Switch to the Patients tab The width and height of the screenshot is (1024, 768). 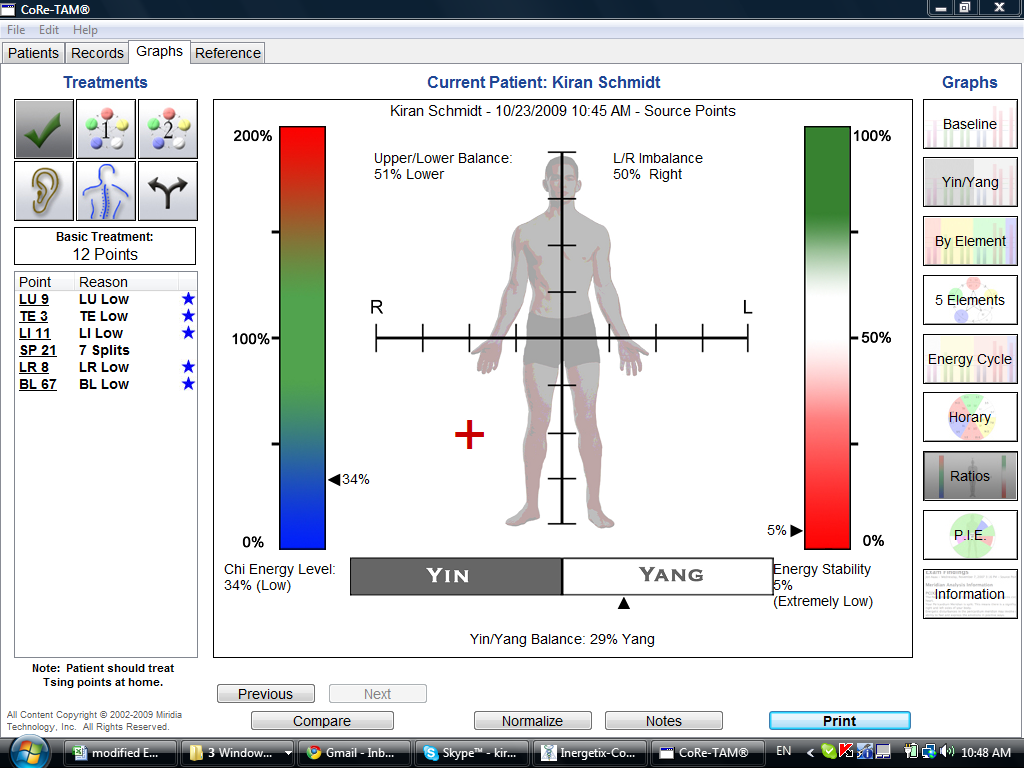click(33, 53)
